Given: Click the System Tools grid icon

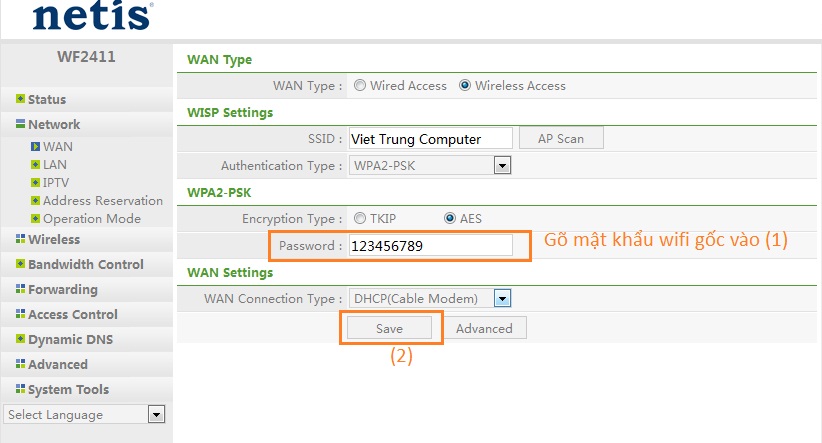Looking at the screenshot, I should (20, 389).
